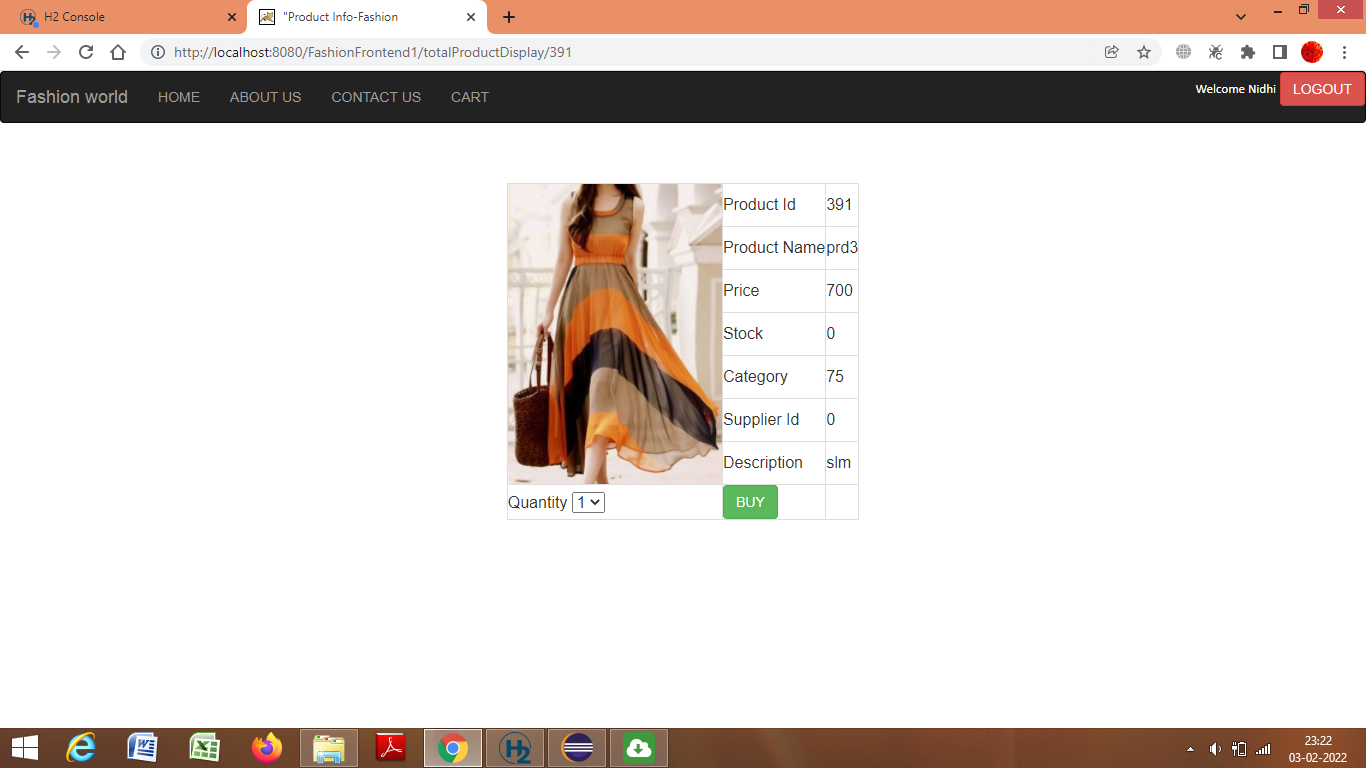Click the address bar URL
Viewport: 1366px width, 768px height.
tap(373, 52)
